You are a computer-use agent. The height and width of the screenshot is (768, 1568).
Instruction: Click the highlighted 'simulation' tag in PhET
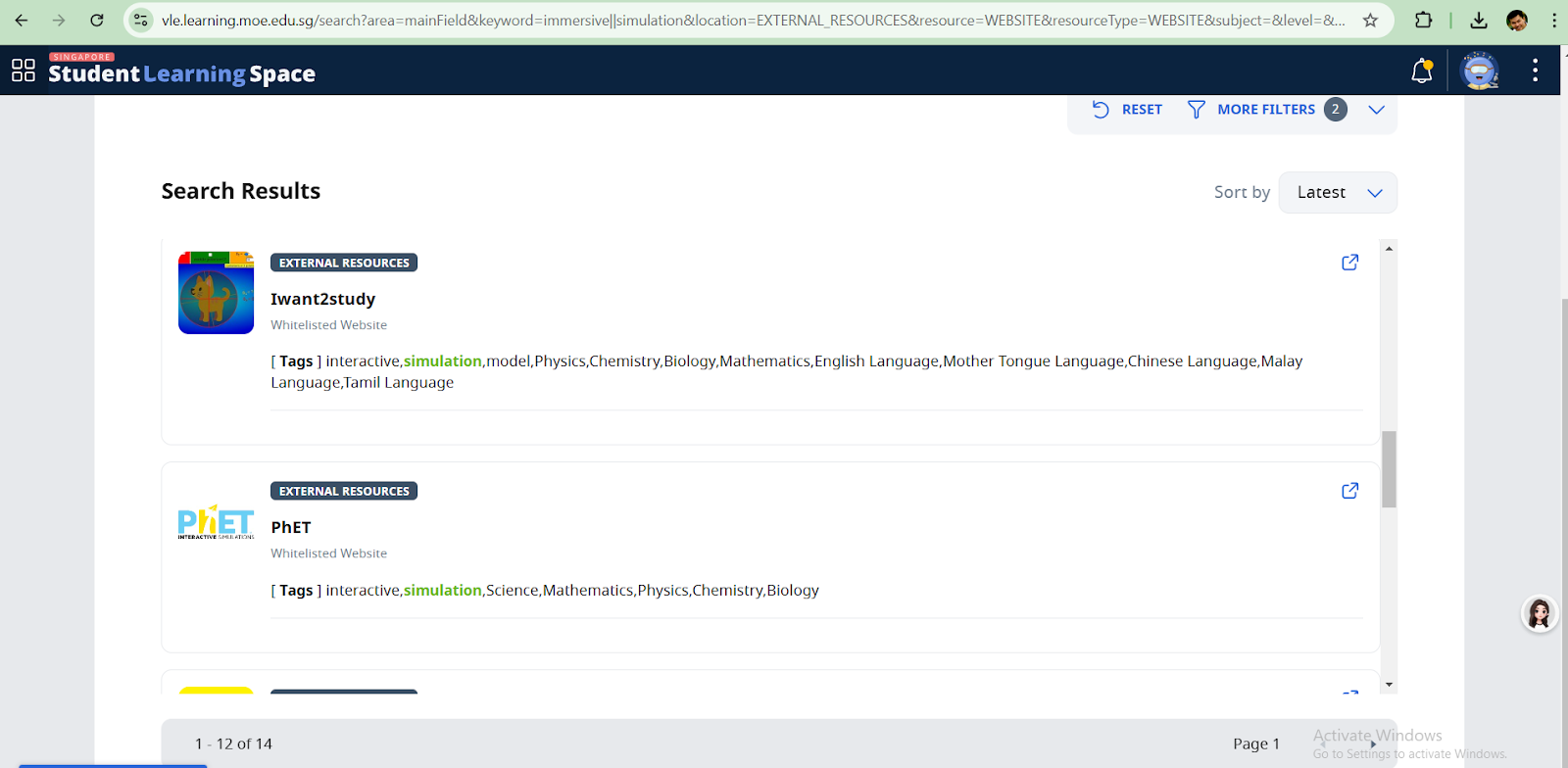pos(443,591)
